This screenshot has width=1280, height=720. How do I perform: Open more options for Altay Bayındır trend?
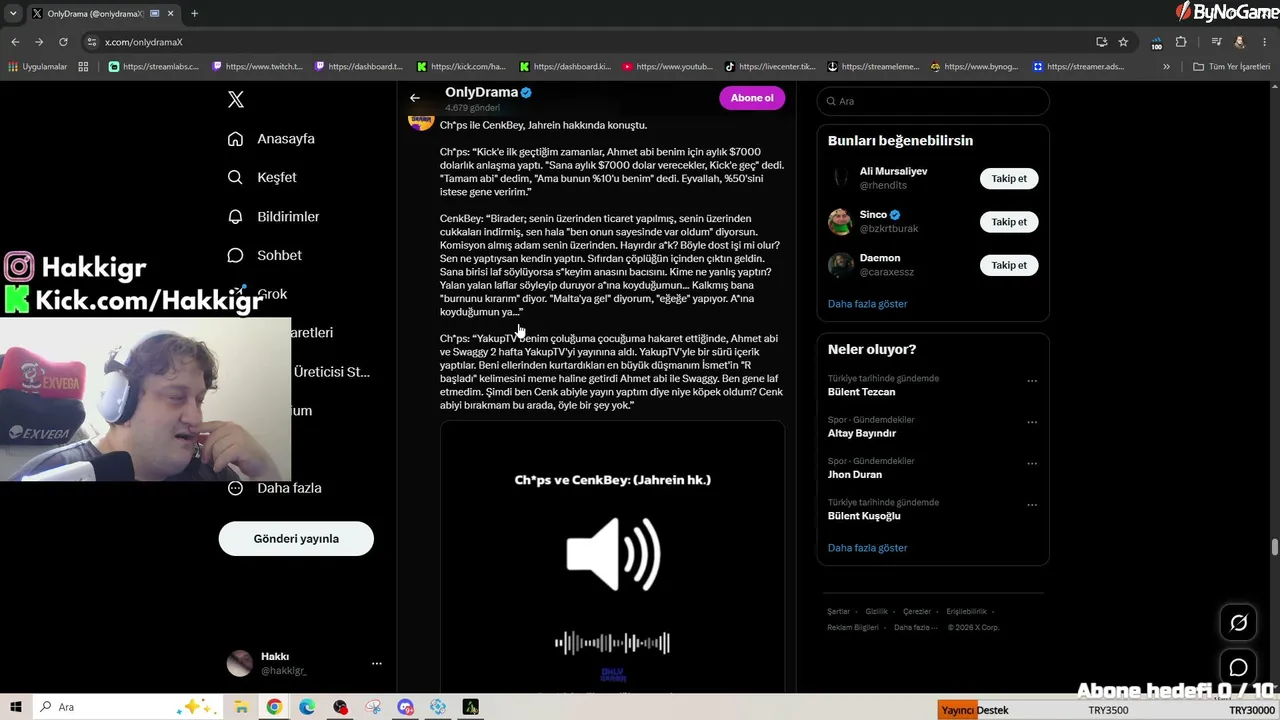[1032, 422]
